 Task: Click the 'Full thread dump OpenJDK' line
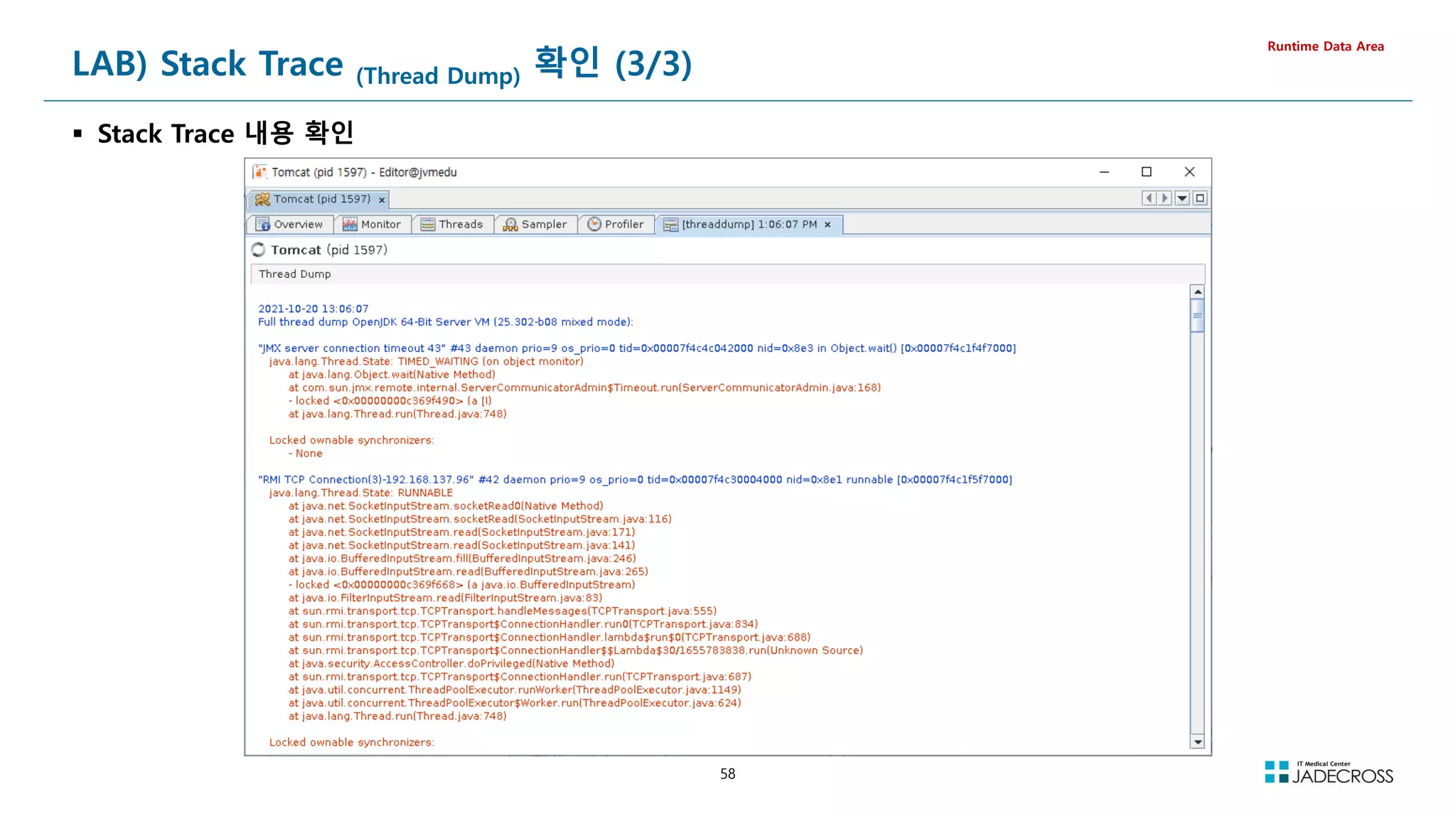pyautogui.click(x=445, y=322)
